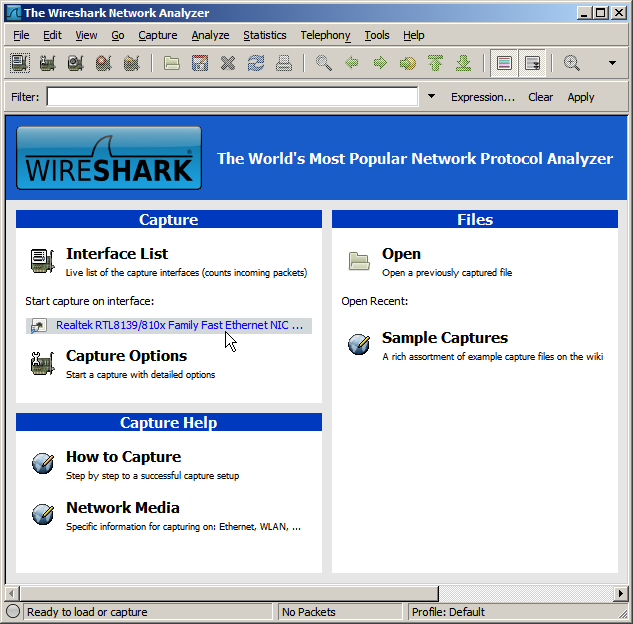Screen dimensions: 633x624
Task: Toggle packet list colorization
Action: [504, 63]
